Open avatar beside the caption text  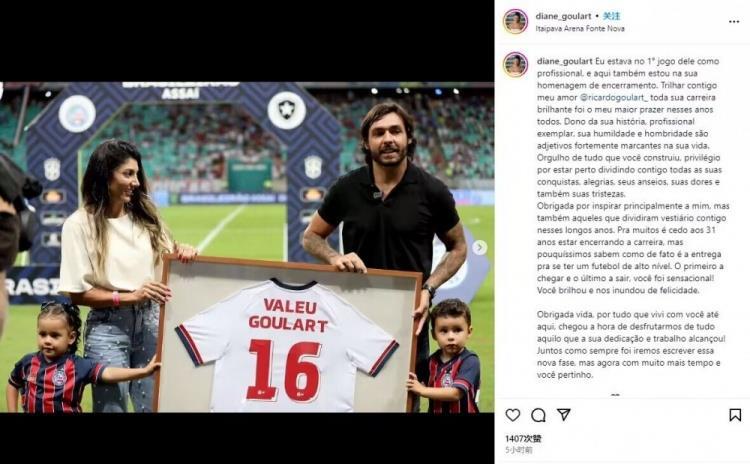click(x=515, y=65)
